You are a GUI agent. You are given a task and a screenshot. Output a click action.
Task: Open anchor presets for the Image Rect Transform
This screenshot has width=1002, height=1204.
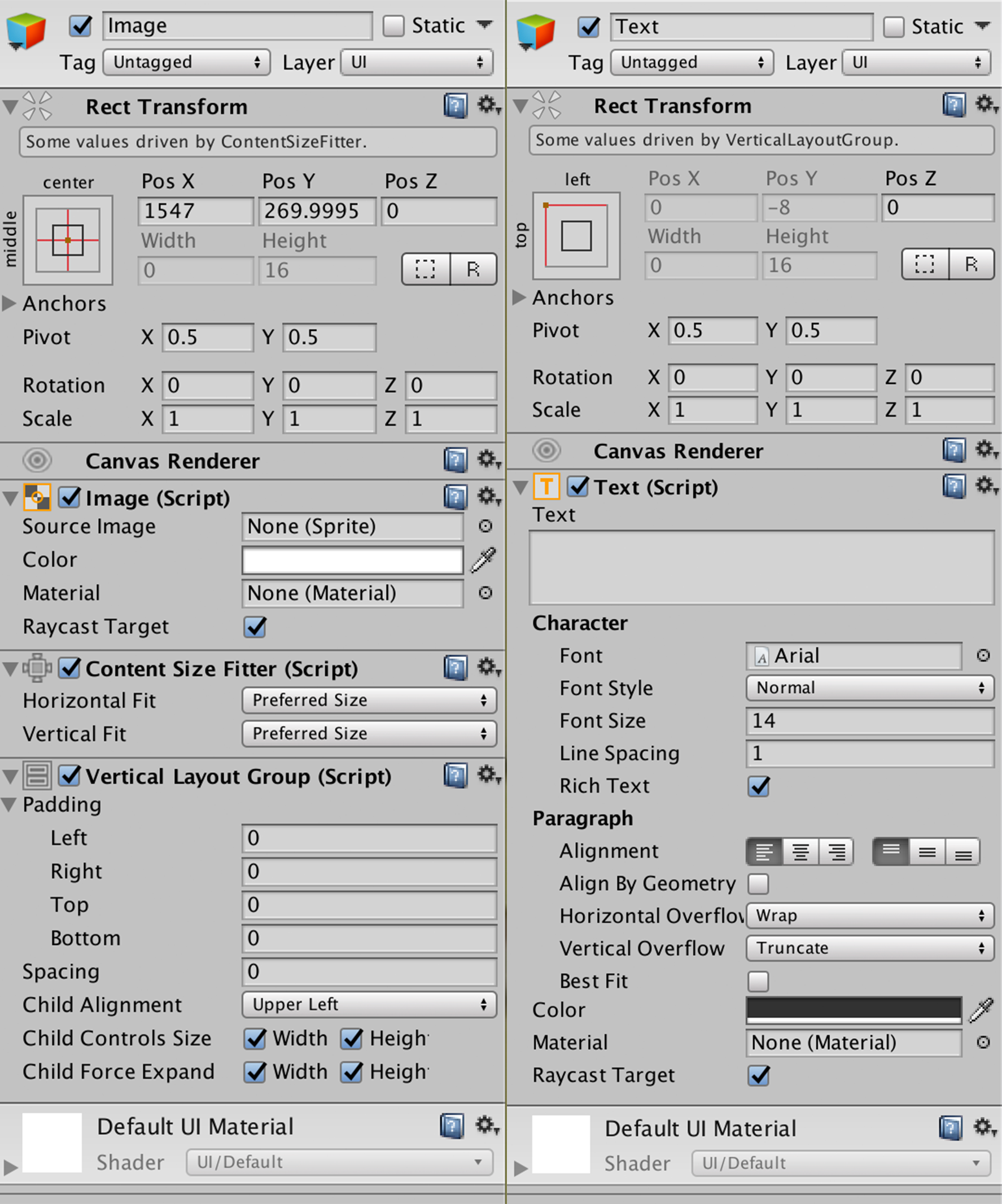click(x=67, y=240)
